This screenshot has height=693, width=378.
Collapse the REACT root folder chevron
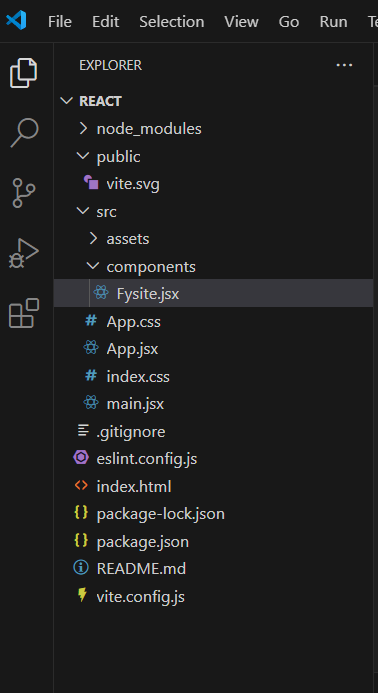tap(66, 101)
